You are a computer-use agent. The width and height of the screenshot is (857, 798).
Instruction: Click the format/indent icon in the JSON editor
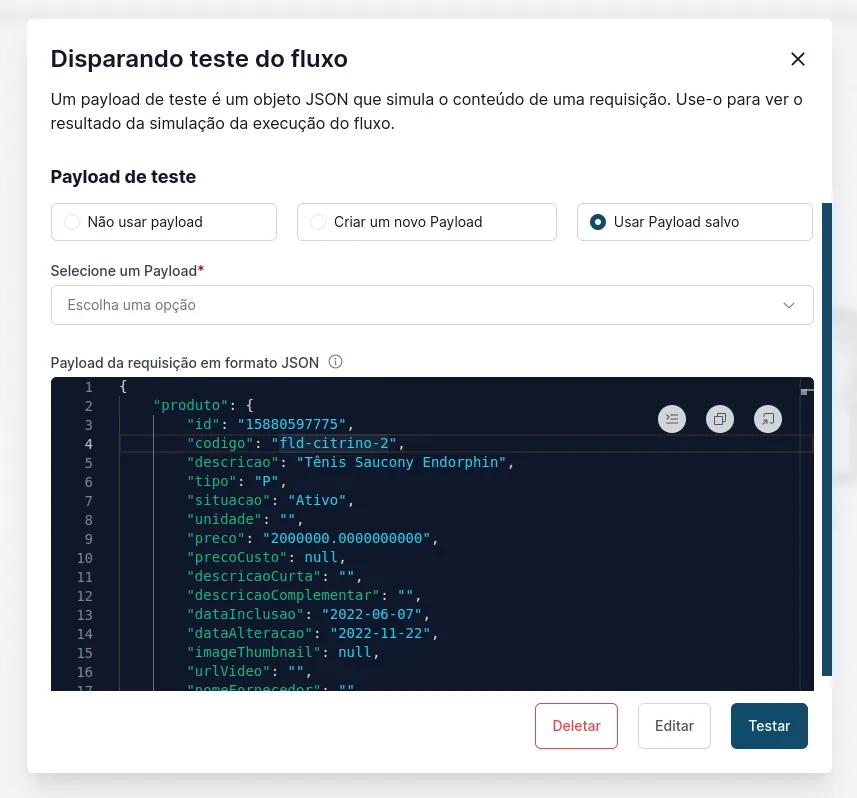[672, 419]
